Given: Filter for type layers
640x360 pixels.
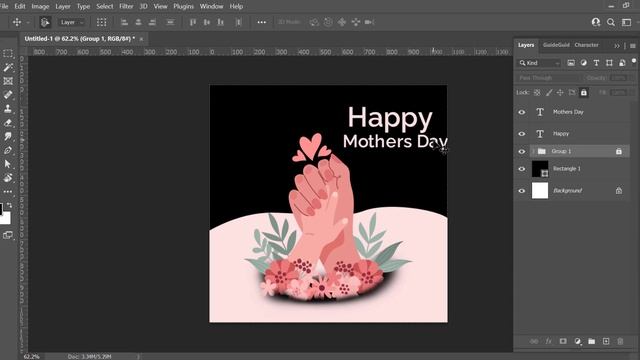Looking at the screenshot, I should pyautogui.click(x=596, y=63).
